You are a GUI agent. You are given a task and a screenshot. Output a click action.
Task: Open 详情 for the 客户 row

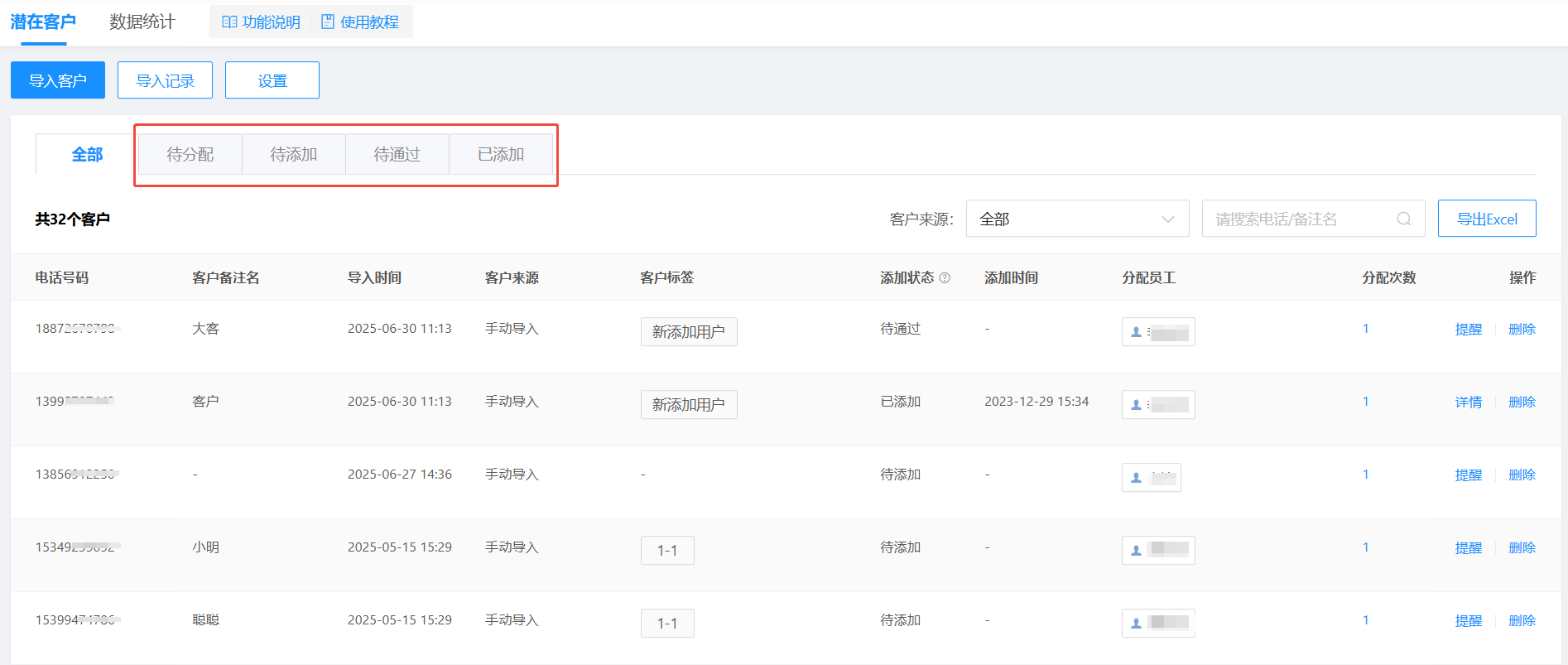point(1469,402)
